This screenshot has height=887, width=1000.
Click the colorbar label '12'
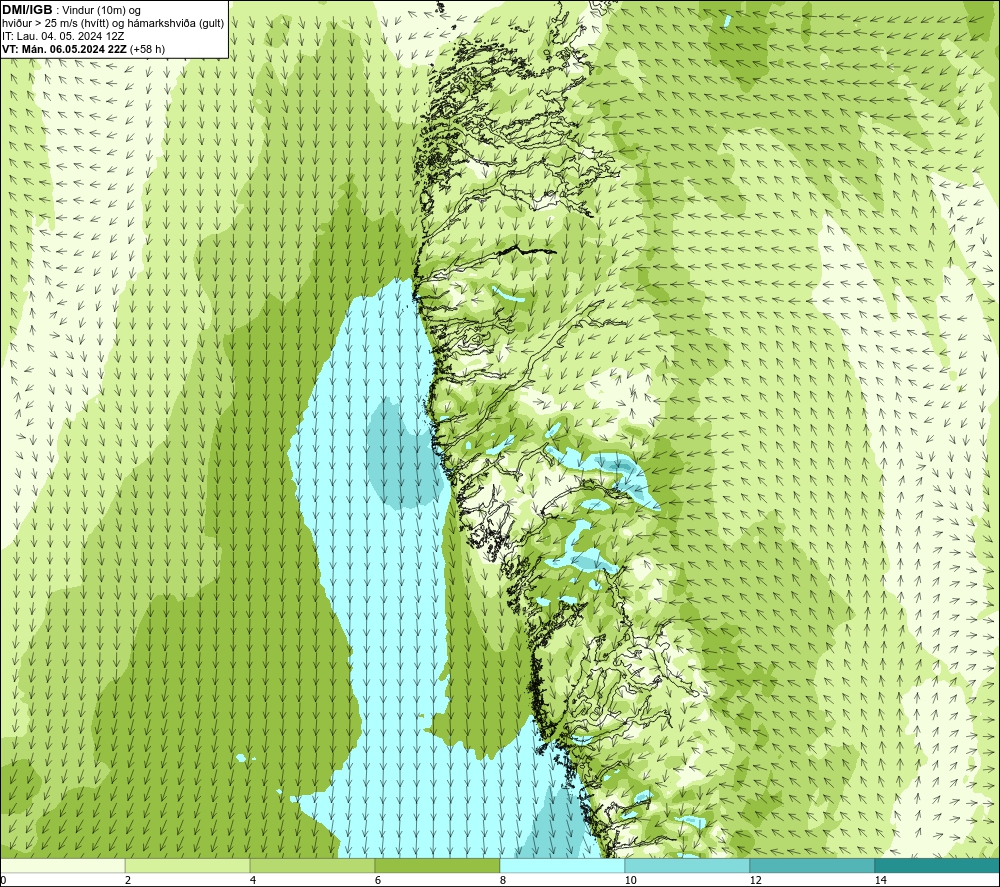pyautogui.click(x=755, y=880)
